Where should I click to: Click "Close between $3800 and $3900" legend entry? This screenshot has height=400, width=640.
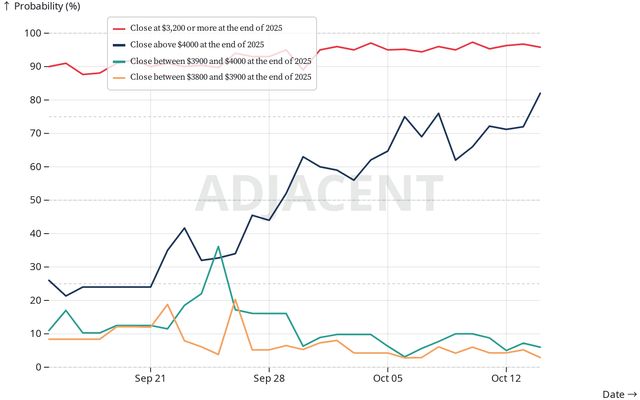221,75
